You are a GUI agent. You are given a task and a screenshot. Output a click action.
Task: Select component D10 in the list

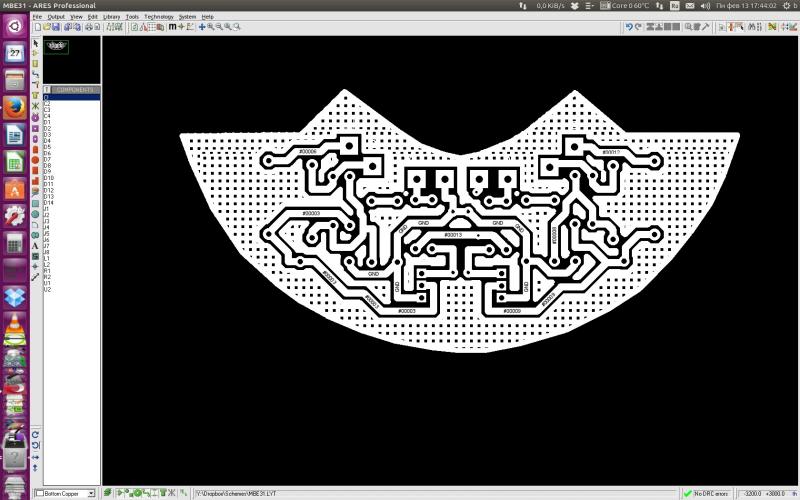point(49,178)
